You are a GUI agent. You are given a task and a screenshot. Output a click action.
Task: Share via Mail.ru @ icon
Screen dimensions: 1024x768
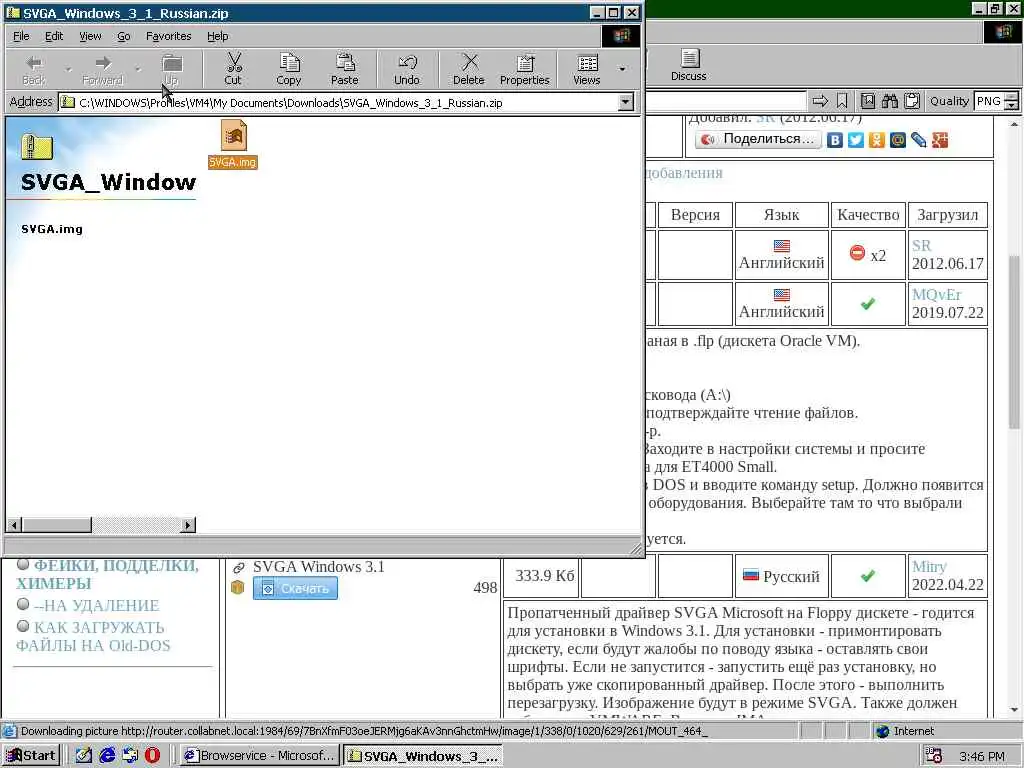pyautogui.click(x=898, y=140)
